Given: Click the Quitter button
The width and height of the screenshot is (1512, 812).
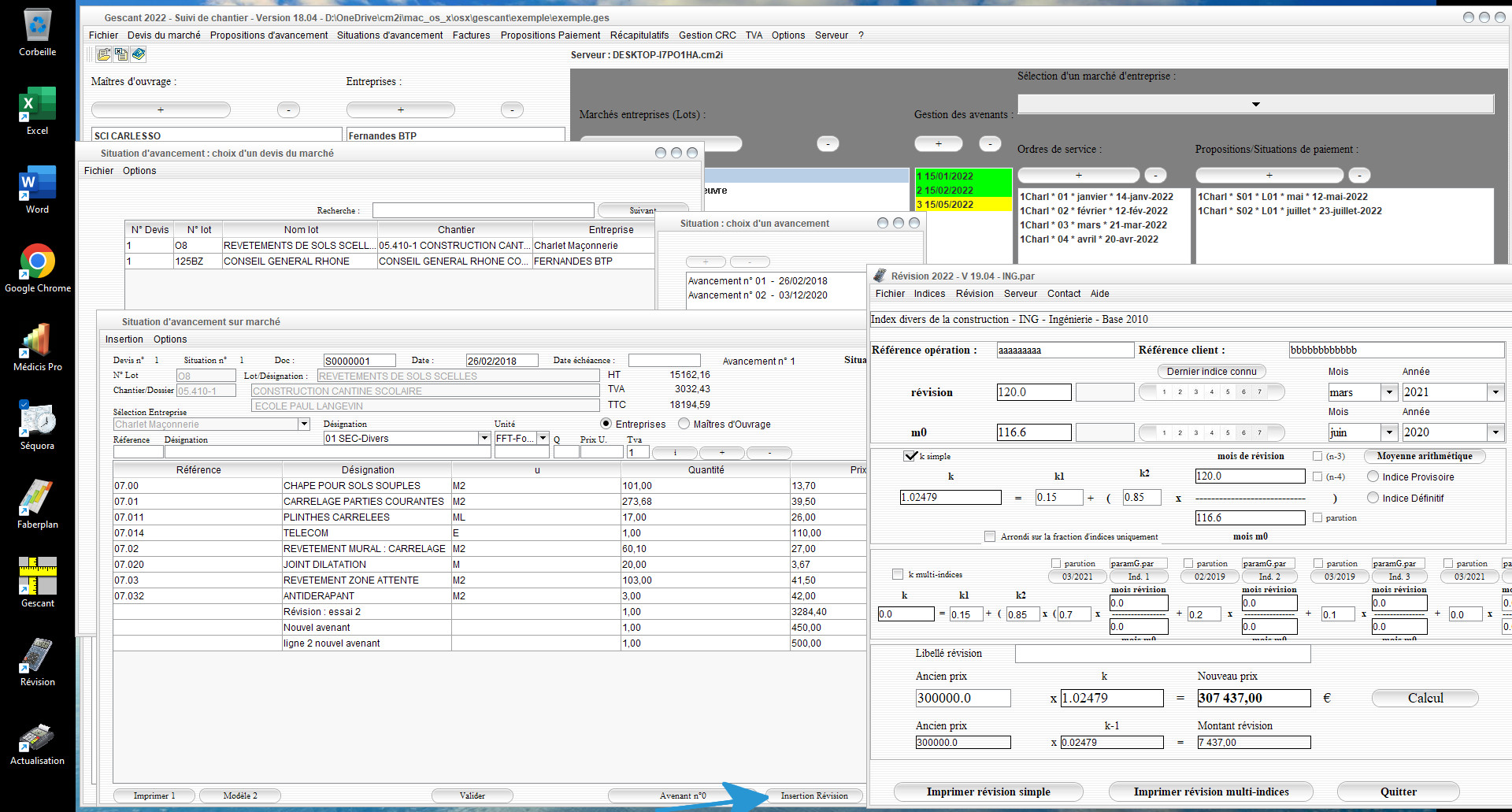Looking at the screenshot, I should [1398, 792].
